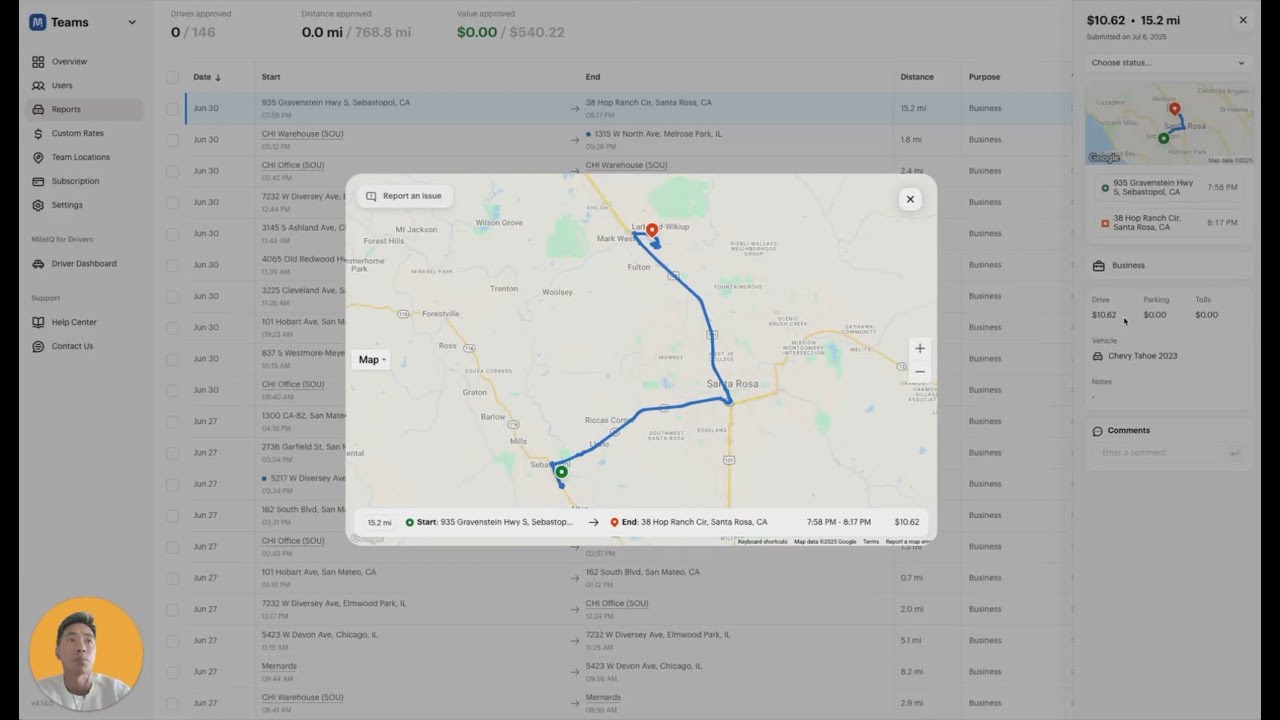Click the comment input field
This screenshot has width=1280, height=720.
(x=1160, y=453)
